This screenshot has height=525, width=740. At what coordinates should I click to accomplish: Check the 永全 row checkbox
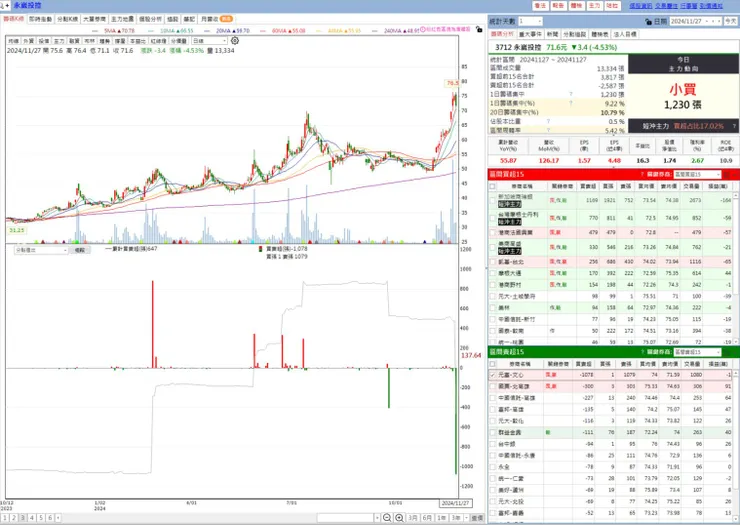pyautogui.click(x=493, y=467)
